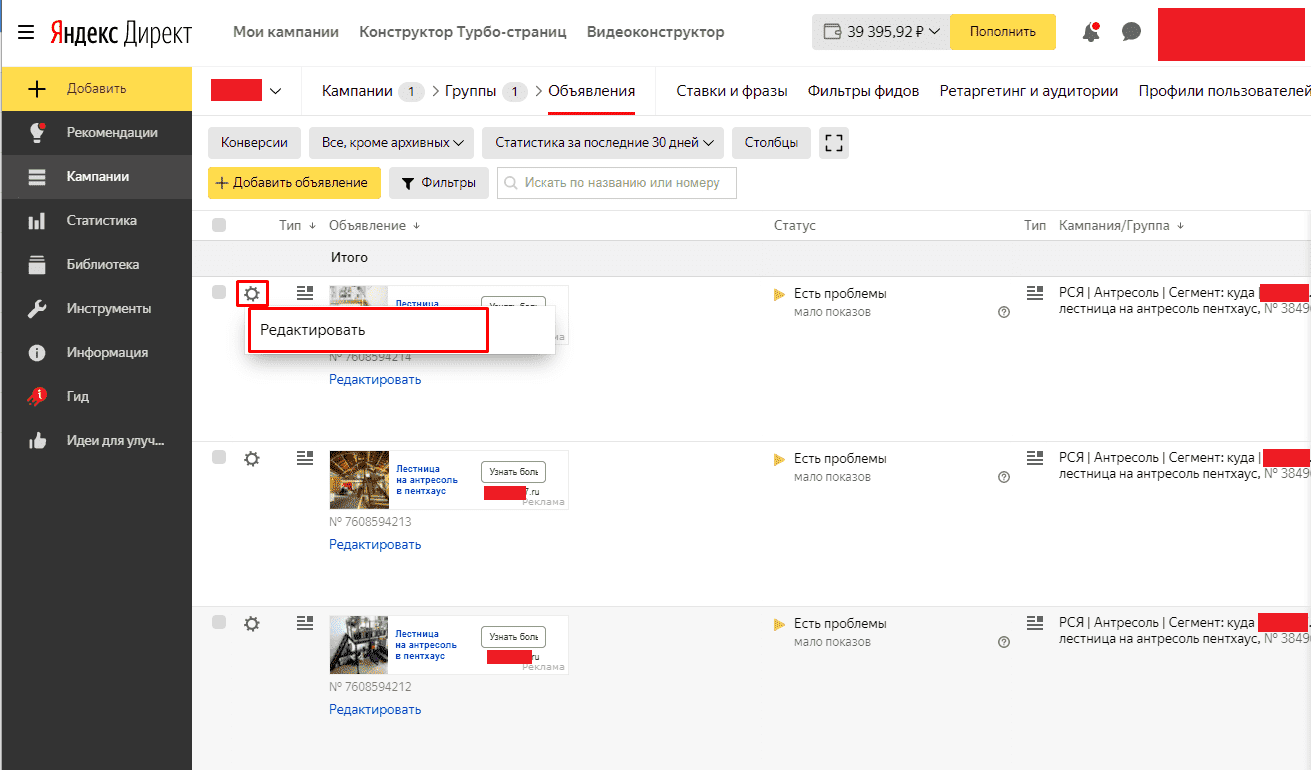Tick the select-all checkbox in the table header
1311x770 pixels.
[219, 226]
